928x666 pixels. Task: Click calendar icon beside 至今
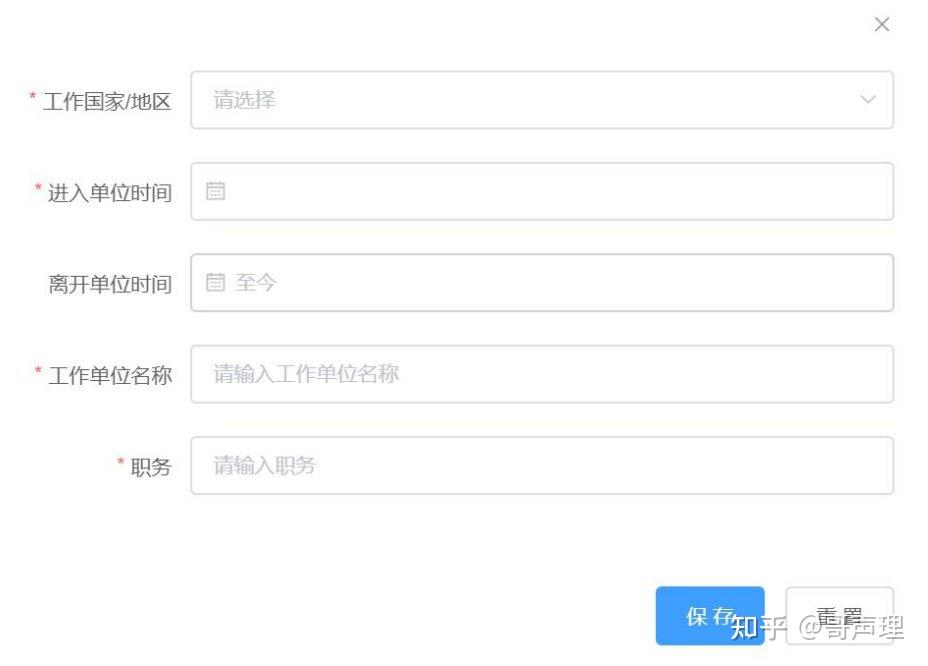[x=215, y=282]
